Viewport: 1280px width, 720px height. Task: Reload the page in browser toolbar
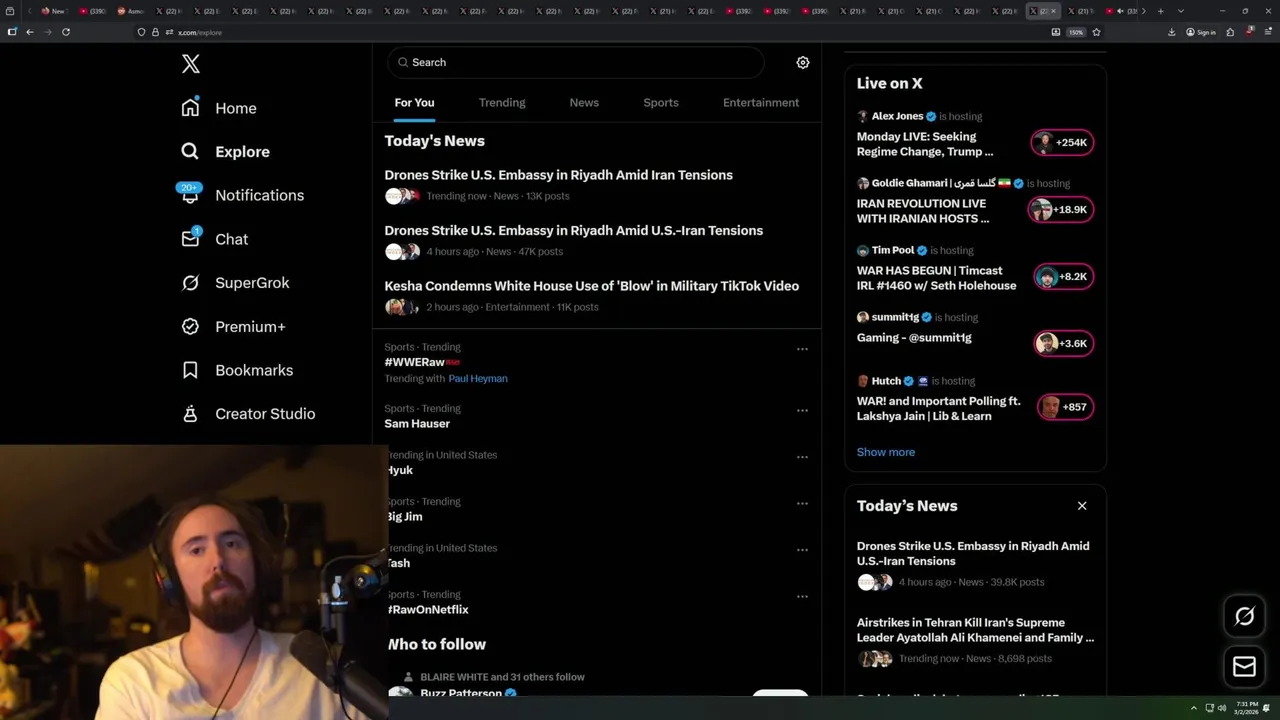coord(66,32)
